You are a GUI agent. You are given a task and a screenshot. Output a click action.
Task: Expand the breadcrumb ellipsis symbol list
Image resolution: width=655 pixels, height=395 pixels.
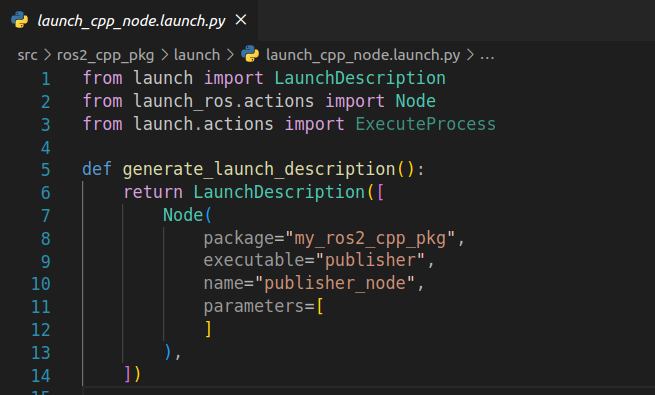click(487, 56)
